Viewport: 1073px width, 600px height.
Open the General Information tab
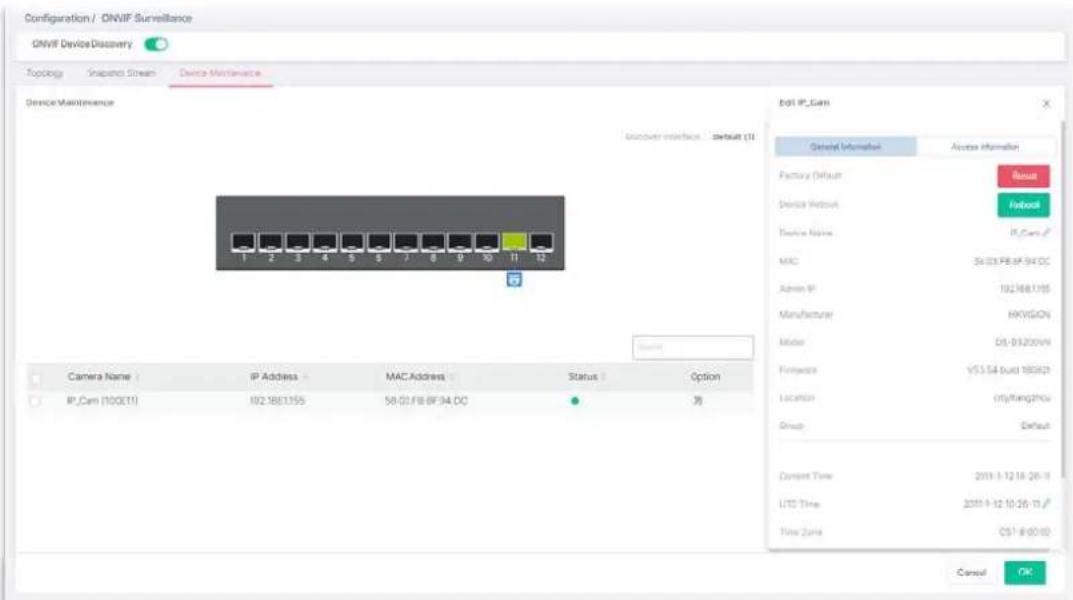pos(845,147)
